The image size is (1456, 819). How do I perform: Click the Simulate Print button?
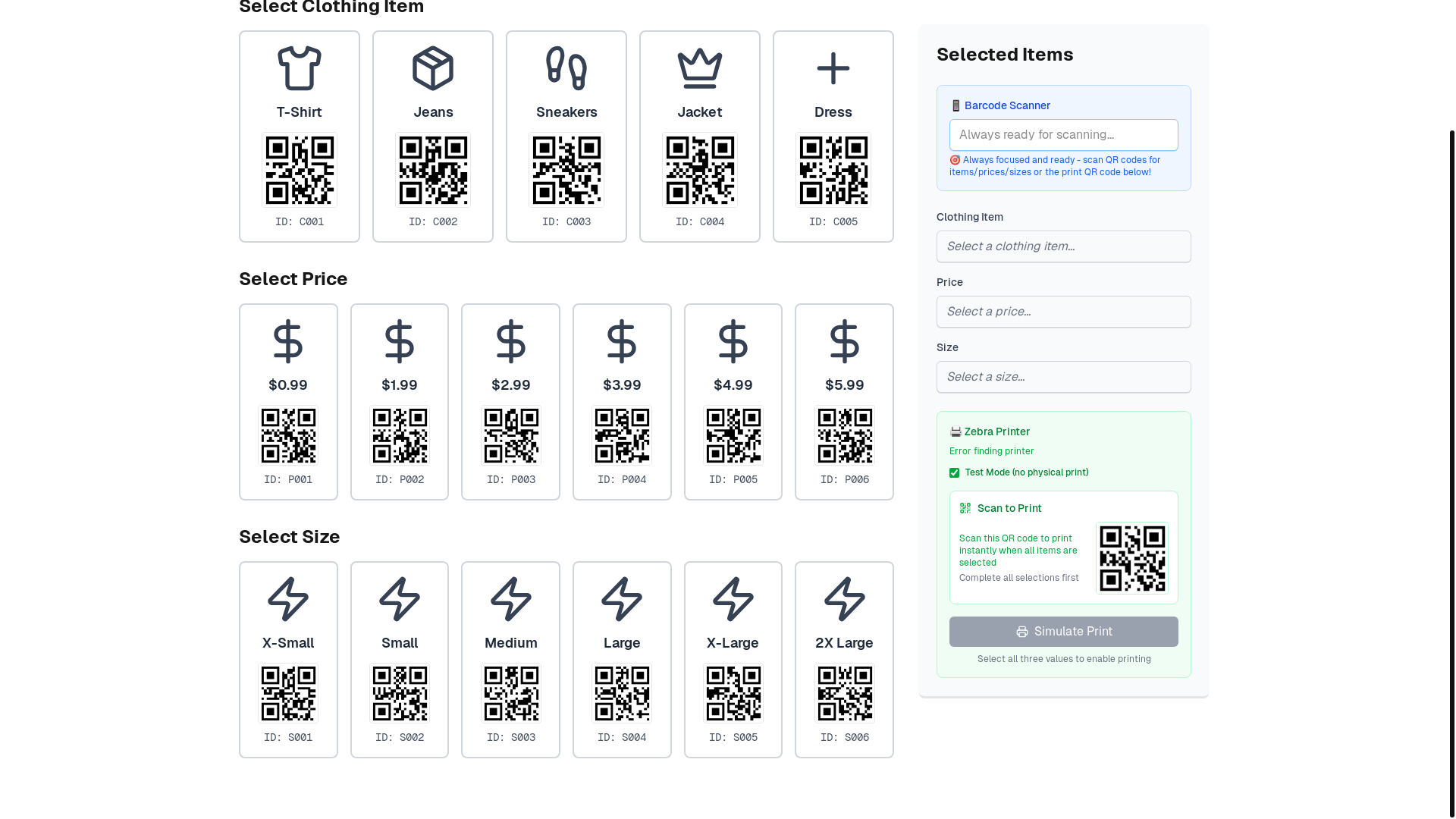1064,632
